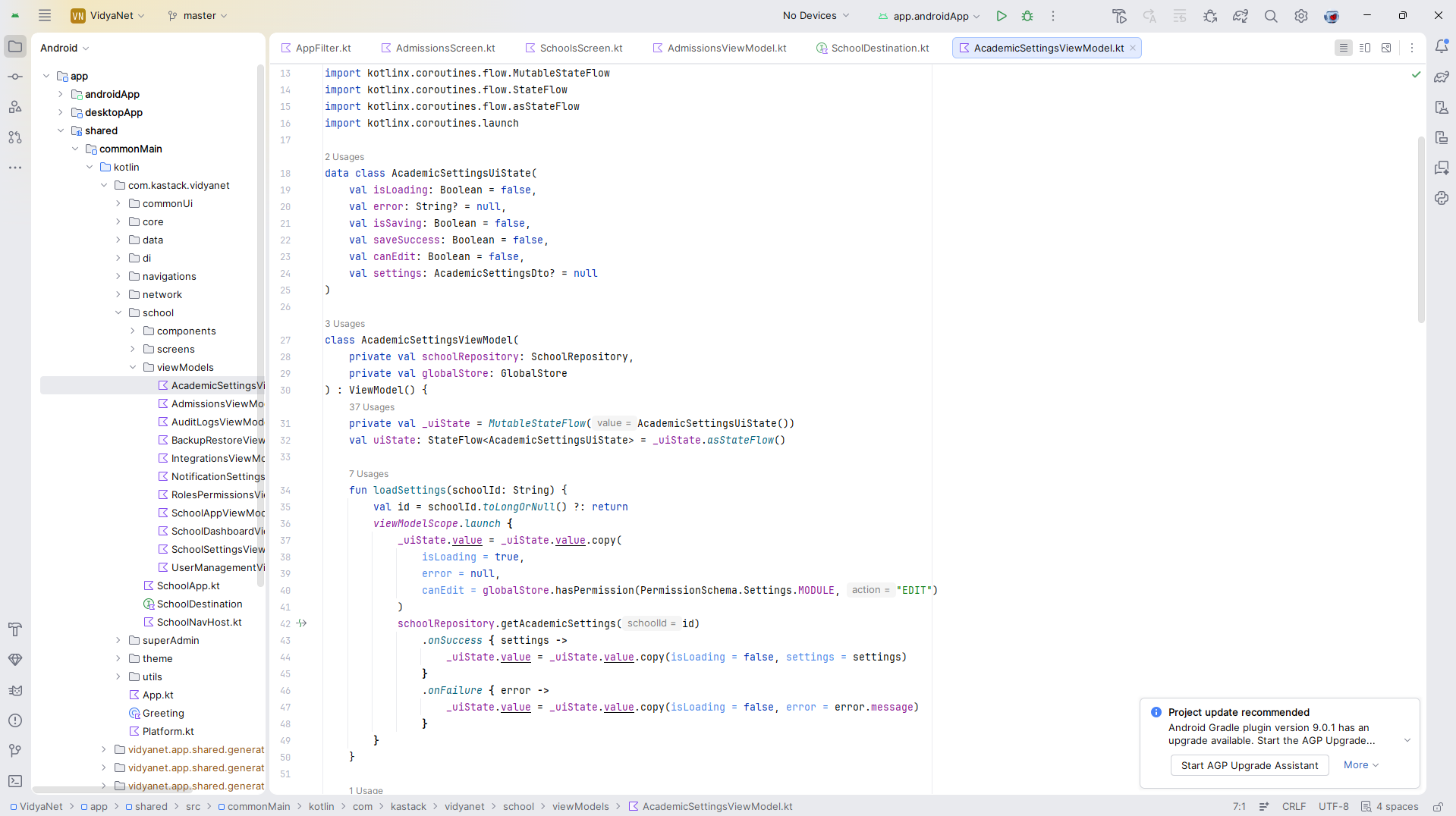Click Start AGP Upgrade Assistant button
Viewport: 1456px width, 816px height.
point(1250,765)
